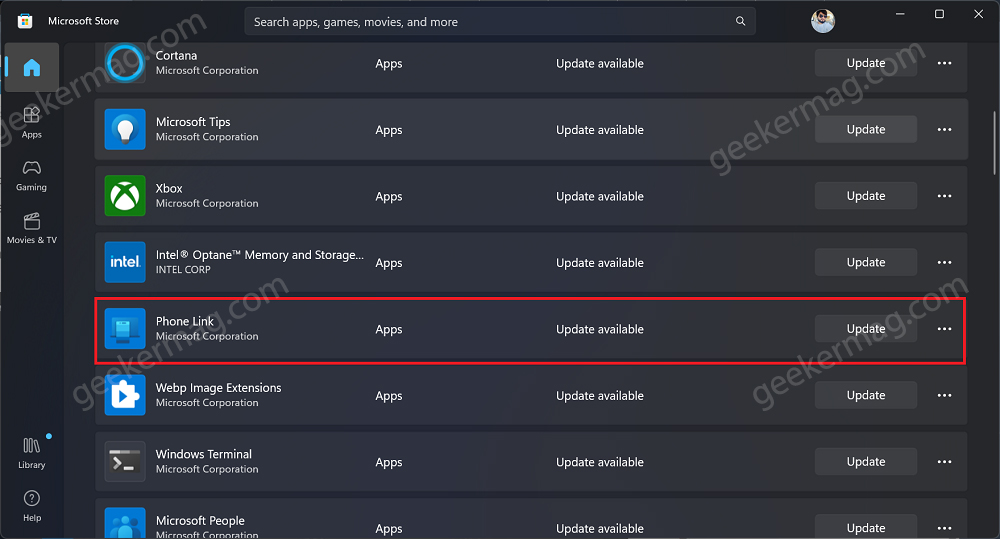Update Windows Terminal
Image resolution: width=1000 pixels, height=539 pixels.
[866, 461]
